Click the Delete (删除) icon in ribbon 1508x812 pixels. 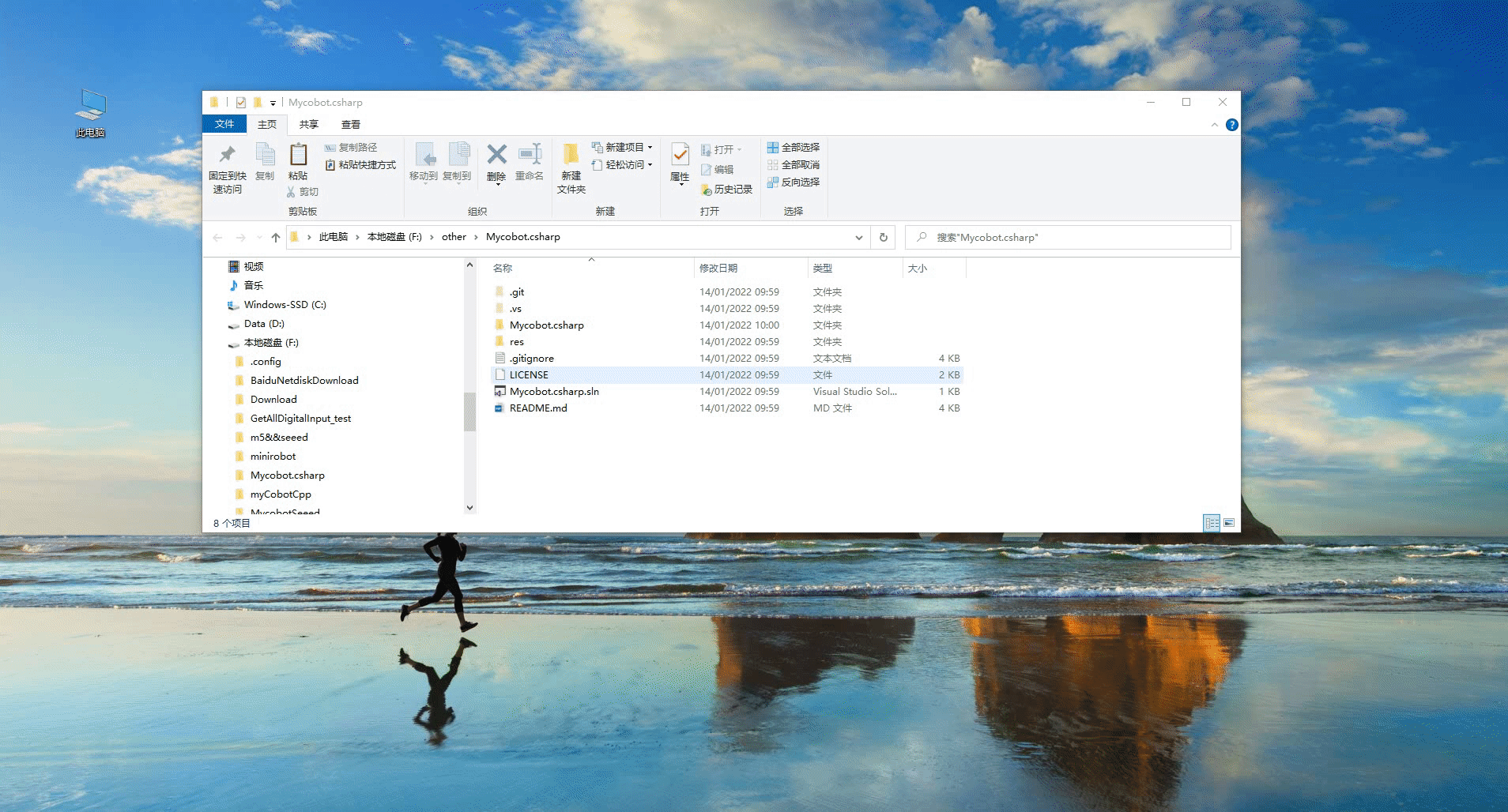click(x=496, y=162)
